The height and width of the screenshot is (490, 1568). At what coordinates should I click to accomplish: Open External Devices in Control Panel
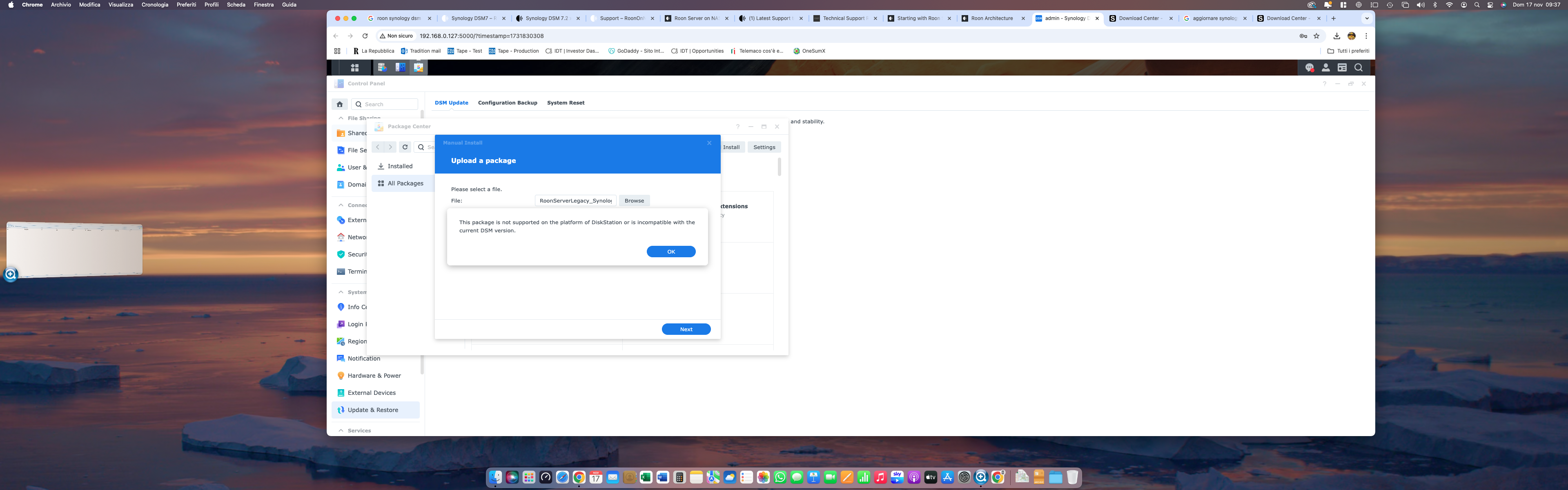click(376, 392)
